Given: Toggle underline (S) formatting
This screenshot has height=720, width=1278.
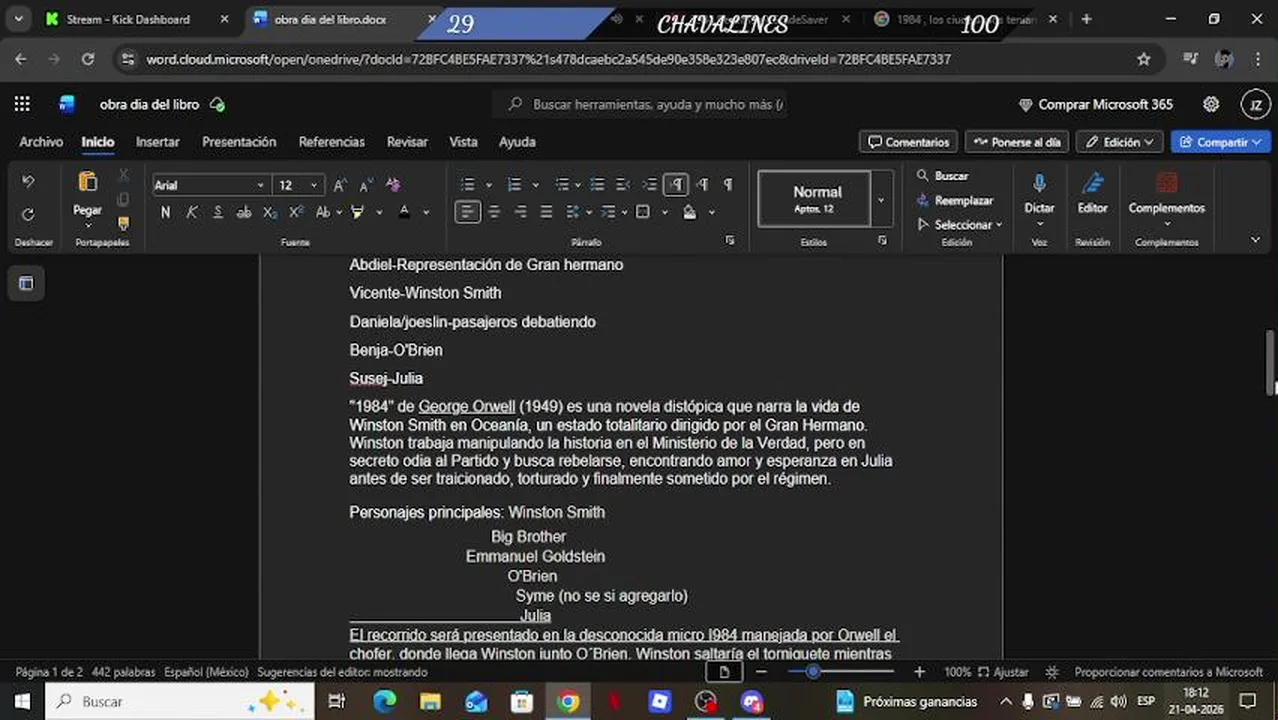Looking at the screenshot, I should coord(217,212).
